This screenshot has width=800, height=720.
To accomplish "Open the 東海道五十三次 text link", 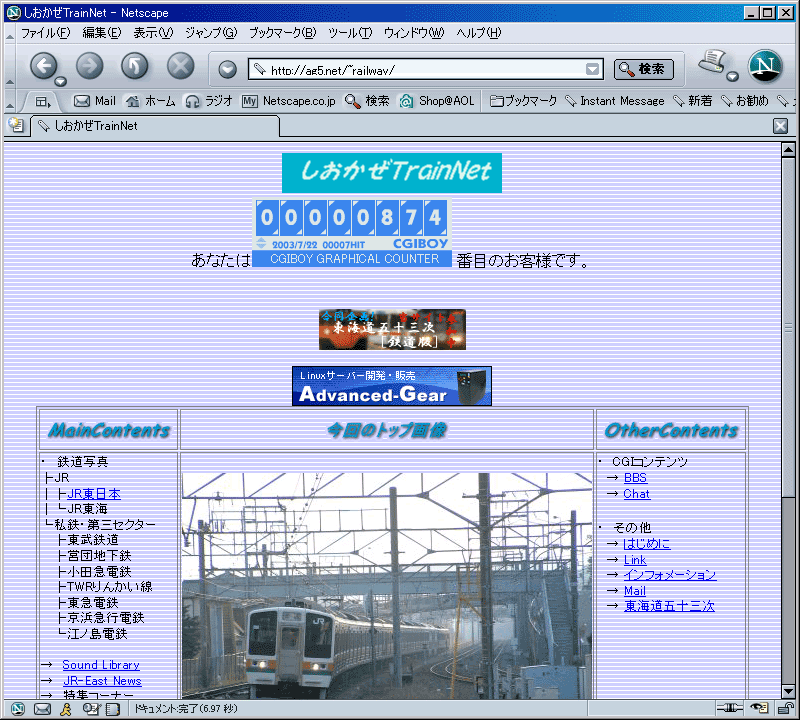I will pyautogui.click(x=669, y=606).
